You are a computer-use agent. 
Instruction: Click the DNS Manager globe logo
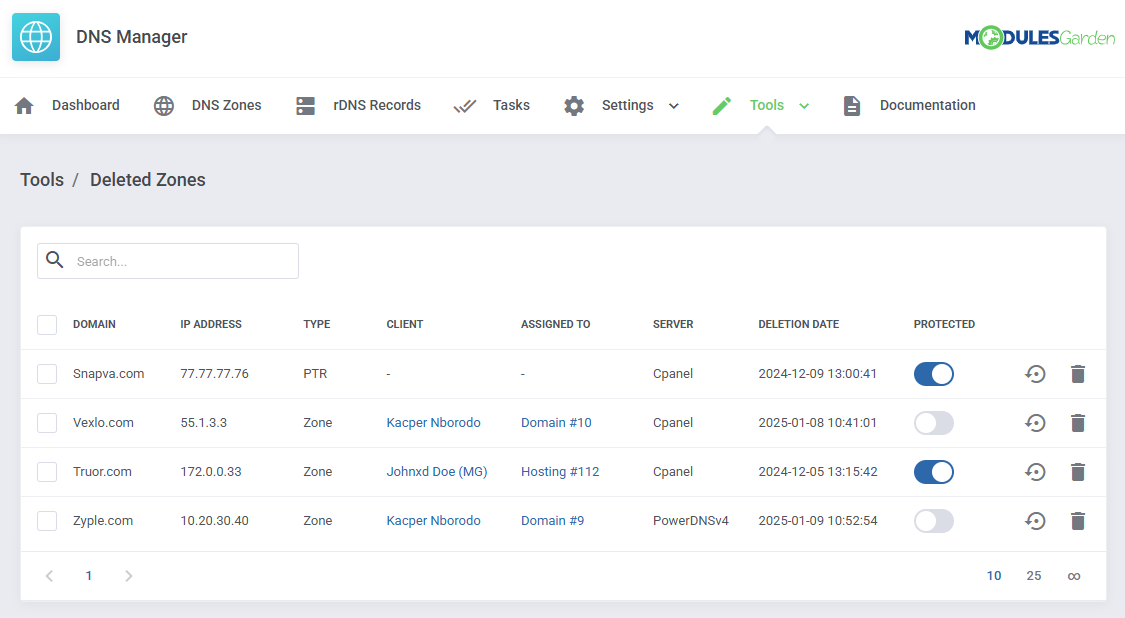[36, 37]
